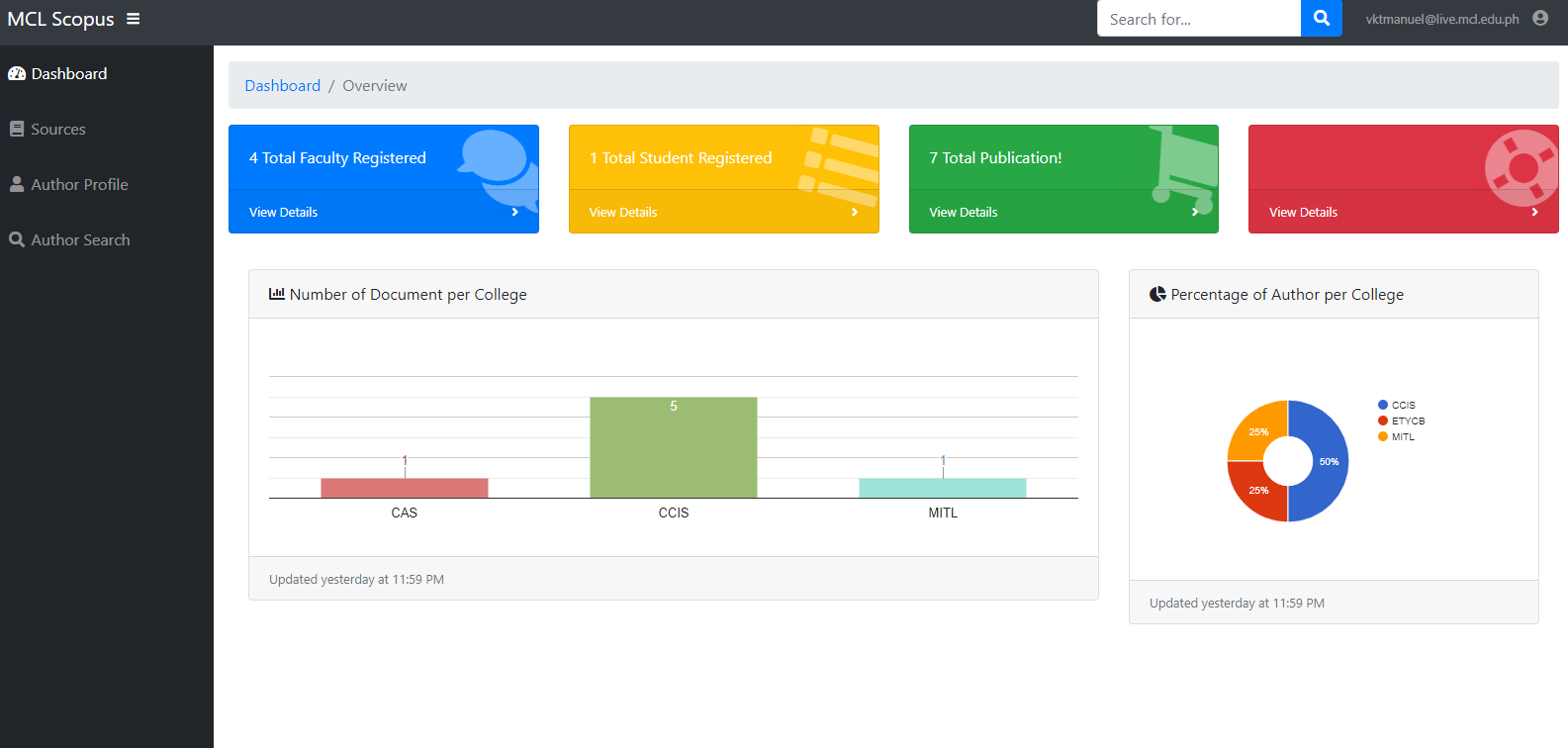Open the user account avatar icon

(x=1540, y=18)
